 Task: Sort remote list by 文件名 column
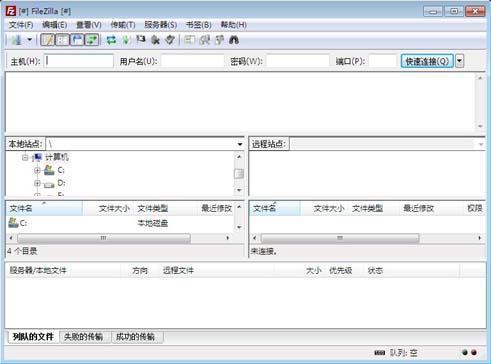click(275, 208)
